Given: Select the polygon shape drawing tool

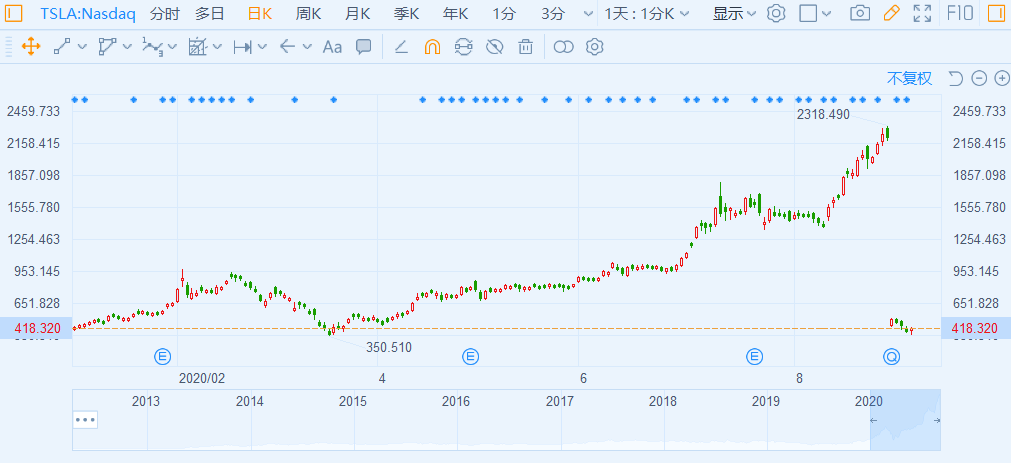Looking at the screenshot, I should coord(106,46).
